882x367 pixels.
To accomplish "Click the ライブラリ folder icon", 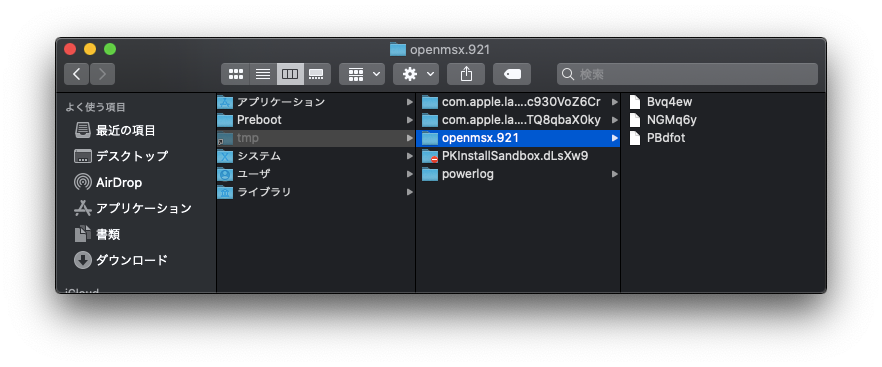I will (x=225, y=192).
